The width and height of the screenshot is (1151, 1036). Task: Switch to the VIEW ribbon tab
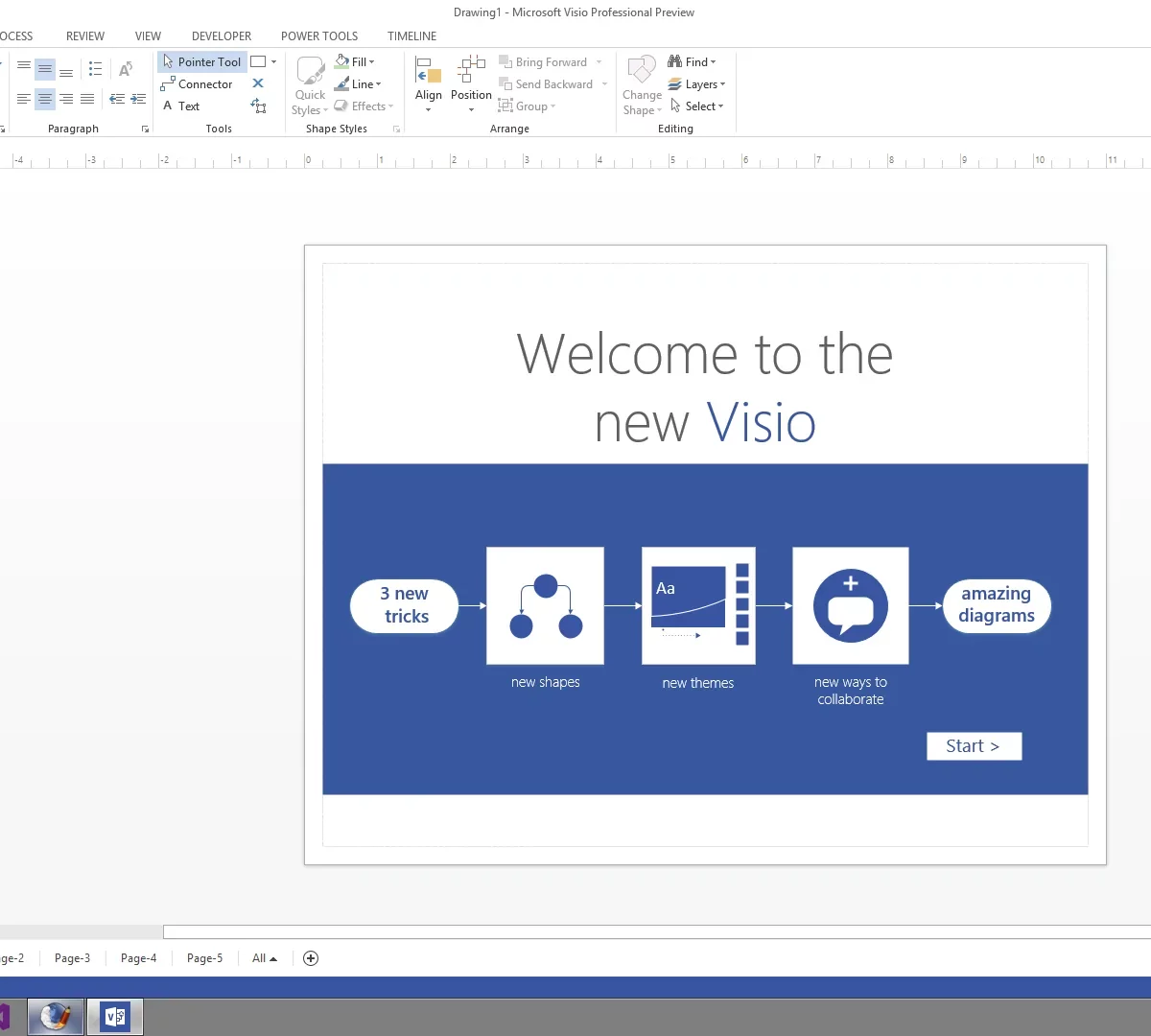point(148,36)
